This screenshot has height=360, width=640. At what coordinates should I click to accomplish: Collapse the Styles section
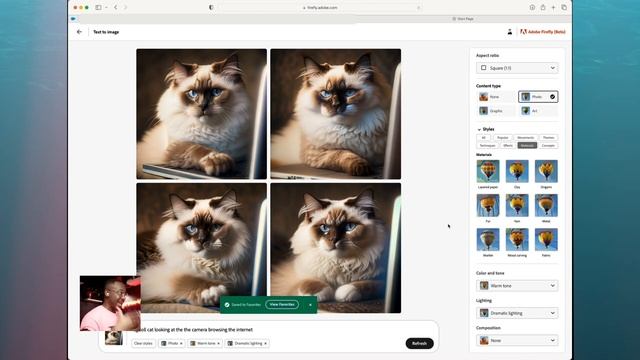479,129
